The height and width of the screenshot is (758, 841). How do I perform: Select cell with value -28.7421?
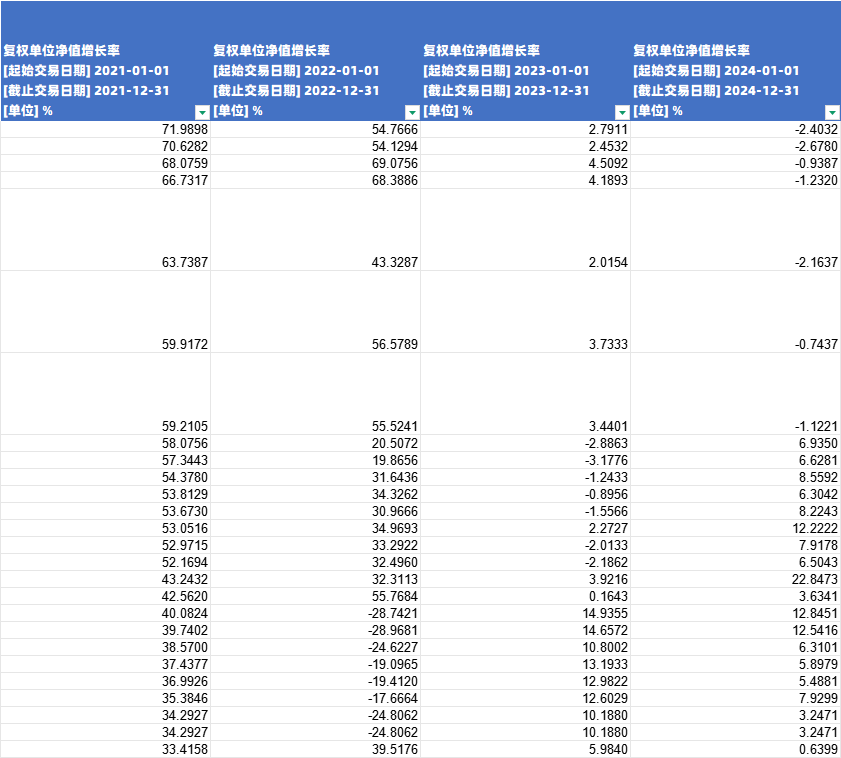[315, 613]
